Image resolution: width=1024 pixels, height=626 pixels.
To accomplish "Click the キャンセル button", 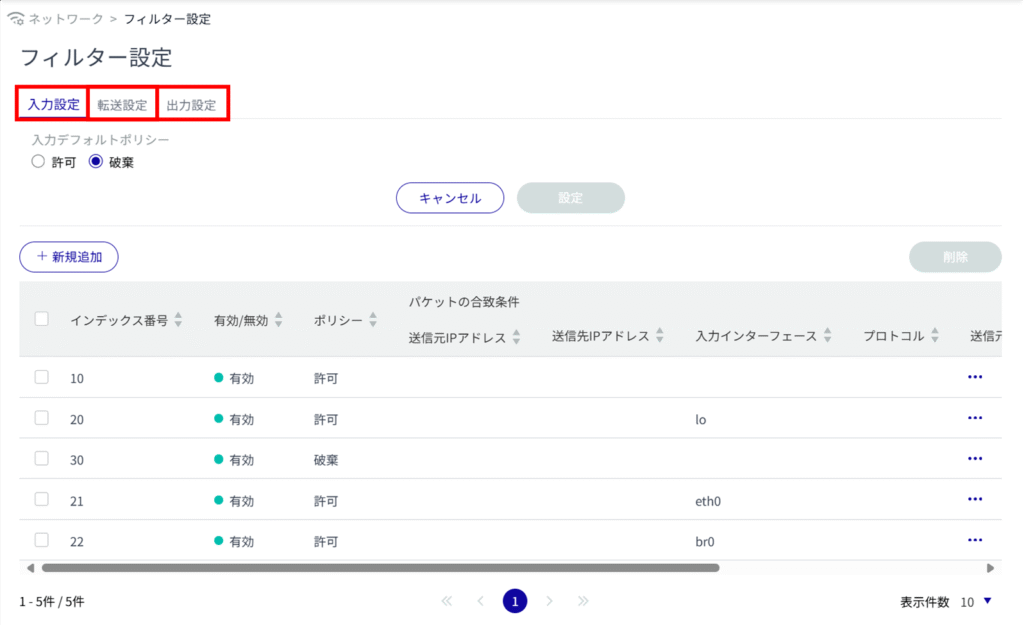I will [x=450, y=198].
